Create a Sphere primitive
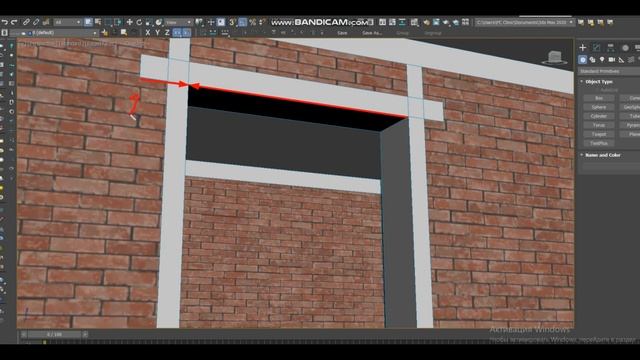Viewport: 640px width, 360px height. (x=599, y=107)
